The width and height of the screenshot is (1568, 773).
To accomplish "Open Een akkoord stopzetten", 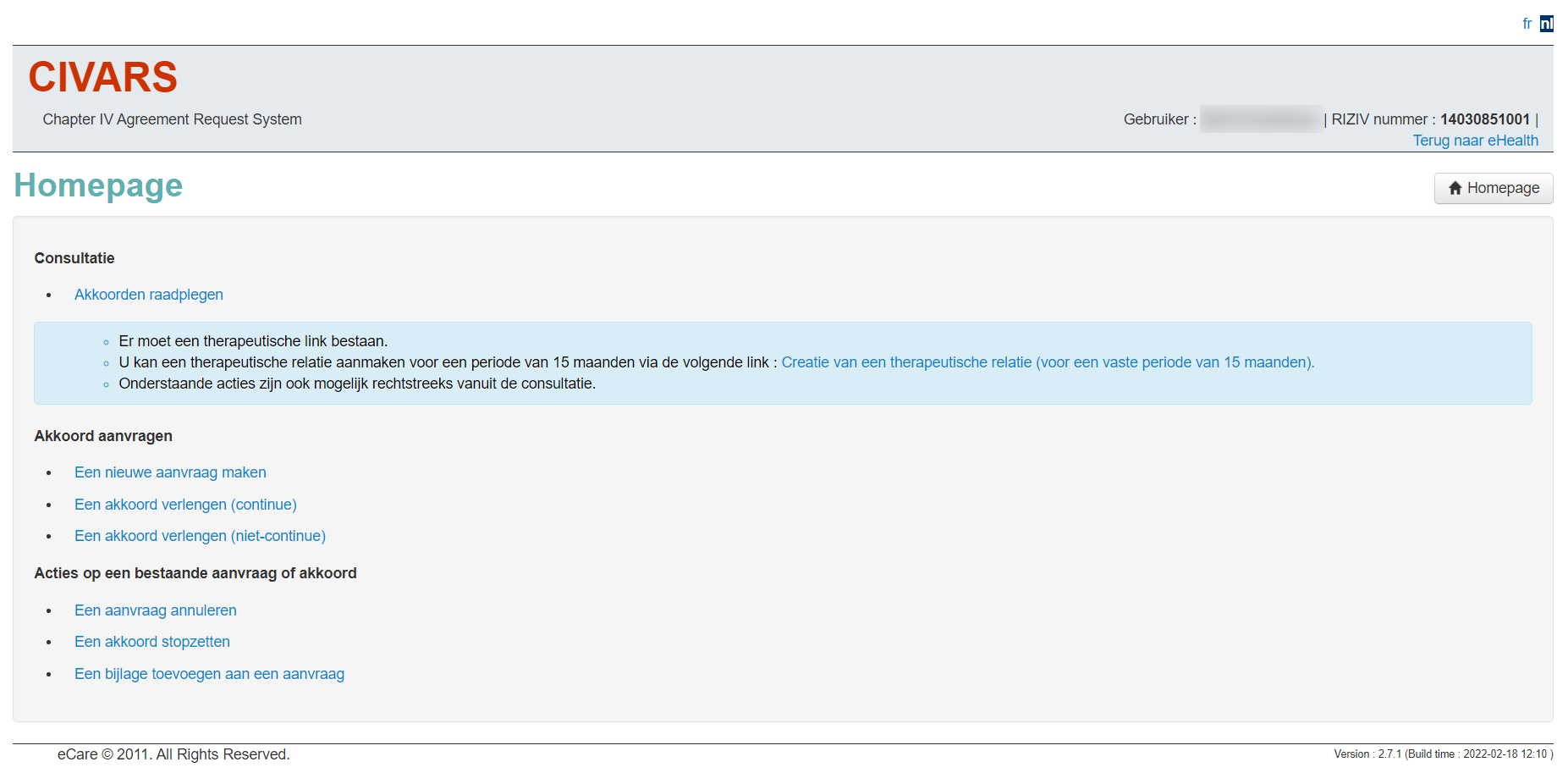I will [152, 642].
